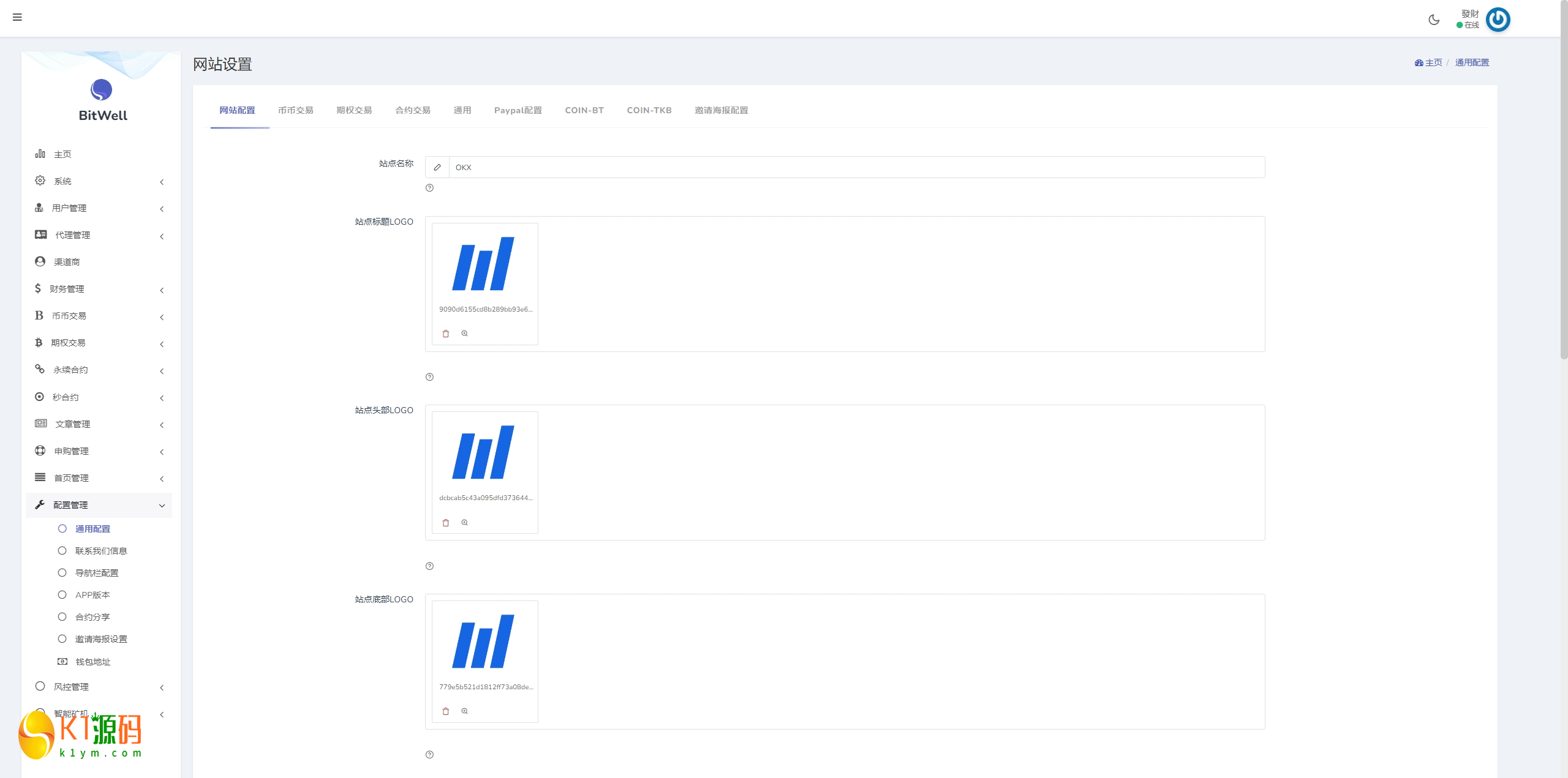Delete the 站点底部LOGO image
Viewport: 1568px width, 778px height.
coord(446,711)
